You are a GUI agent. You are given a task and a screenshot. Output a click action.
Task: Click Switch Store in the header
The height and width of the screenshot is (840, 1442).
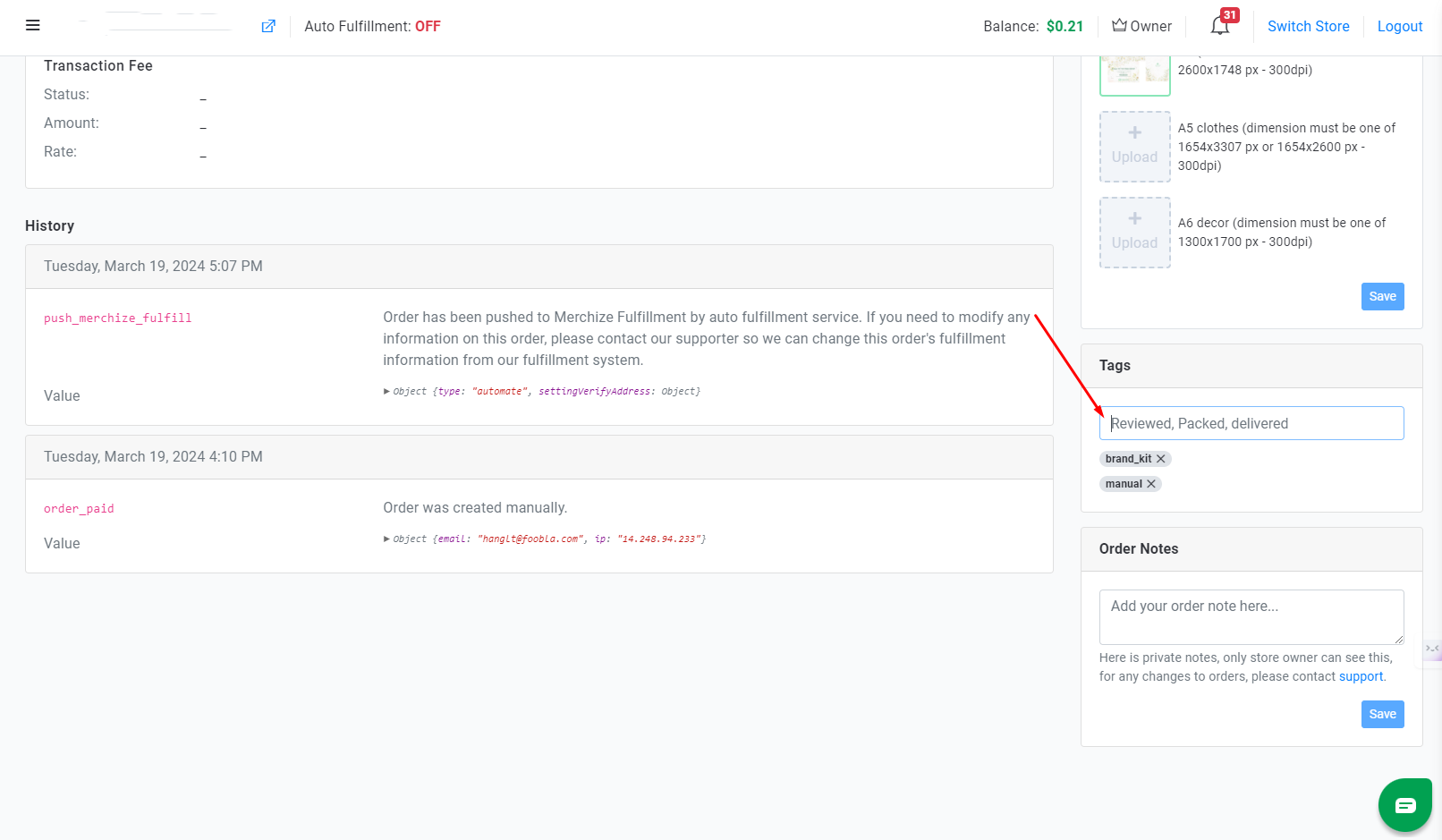click(1309, 27)
